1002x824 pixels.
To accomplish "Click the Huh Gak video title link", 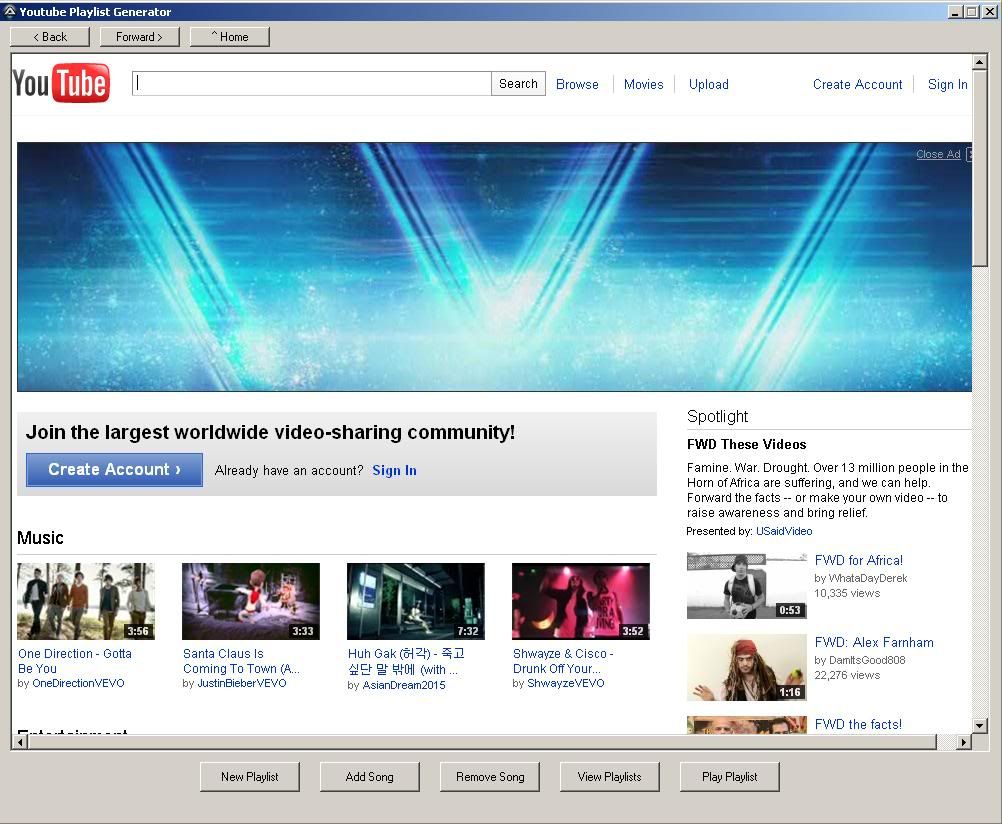I will click(x=406, y=662).
